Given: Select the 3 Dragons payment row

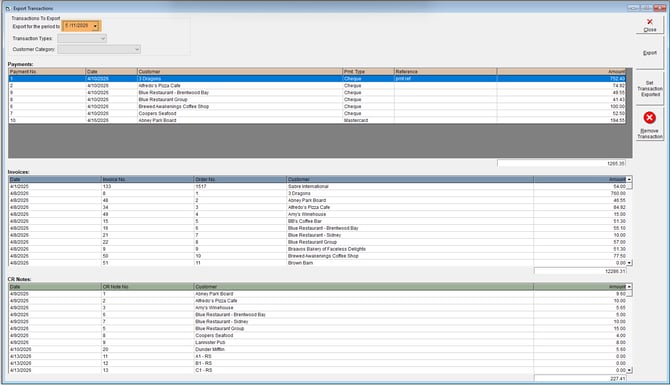Looking at the screenshot, I should 317,79.
